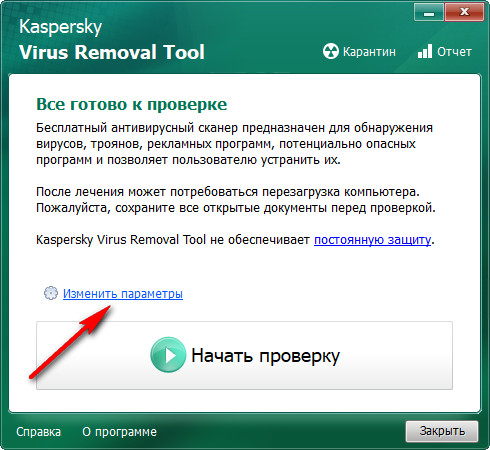Open the Карантин section label
The image size is (490, 450).
click(x=369, y=52)
